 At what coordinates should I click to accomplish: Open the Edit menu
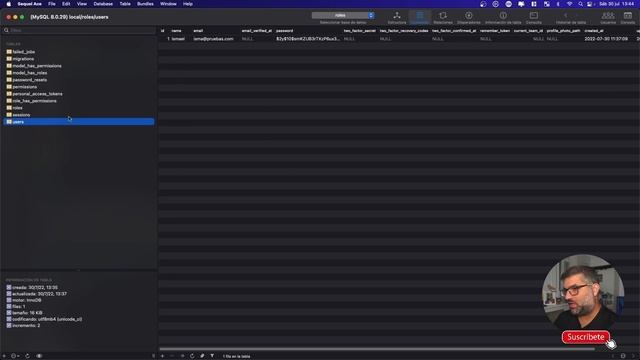pyautogui.click(x=66, y=4)
